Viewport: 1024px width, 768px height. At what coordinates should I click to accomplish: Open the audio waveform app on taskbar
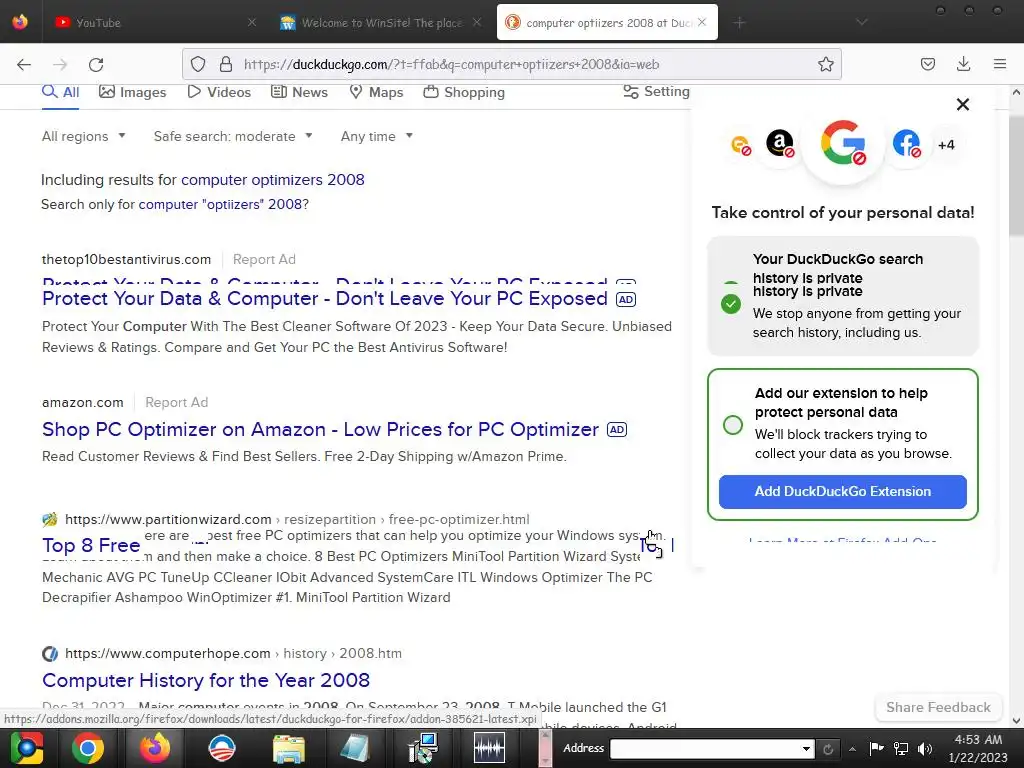pyautogui.click(x=489, y=748)
